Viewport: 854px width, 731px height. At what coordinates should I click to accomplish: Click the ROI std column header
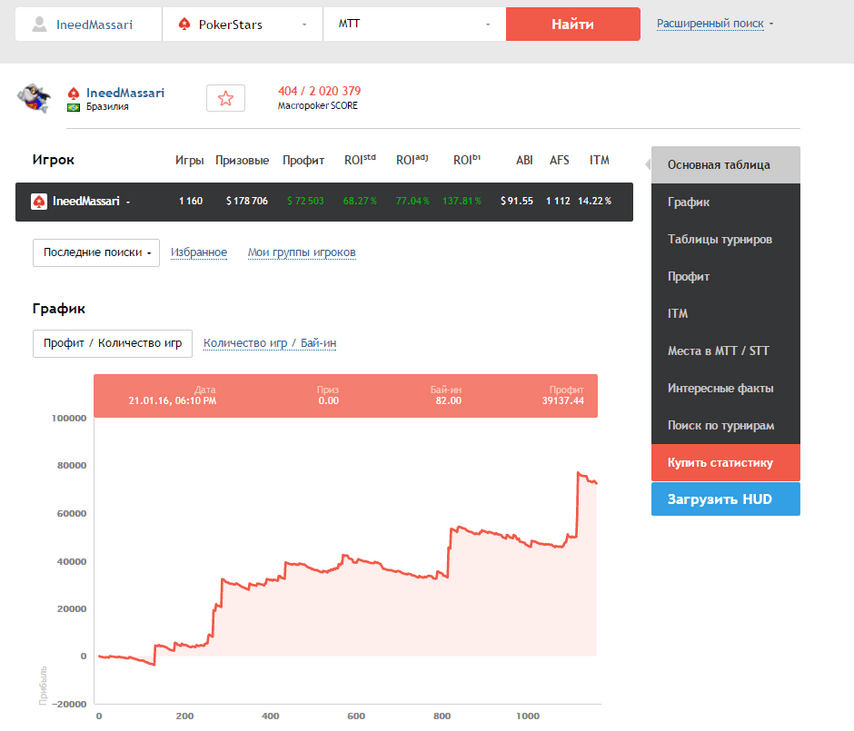click(x=360, y=160)
